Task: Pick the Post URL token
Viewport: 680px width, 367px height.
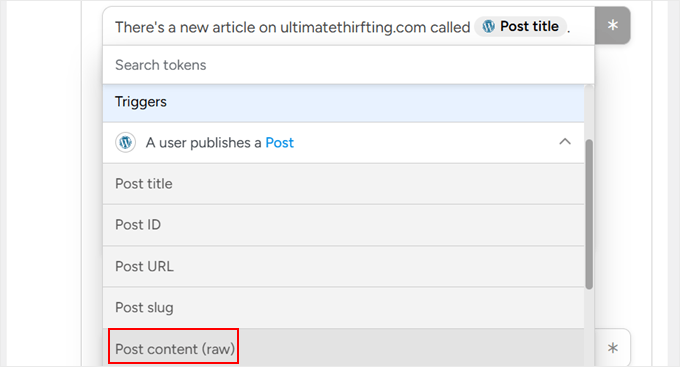Action: [343, 266]
